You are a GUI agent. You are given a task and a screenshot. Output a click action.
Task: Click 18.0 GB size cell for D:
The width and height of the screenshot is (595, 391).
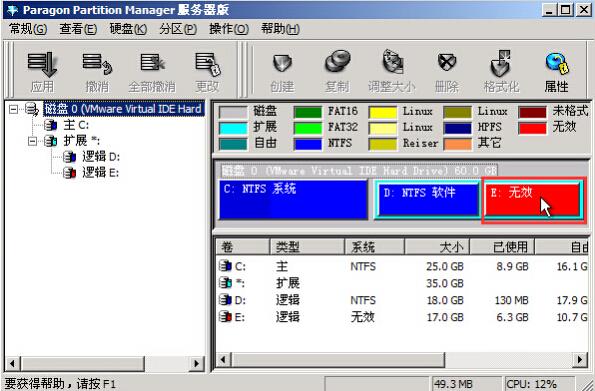point(445,300)
